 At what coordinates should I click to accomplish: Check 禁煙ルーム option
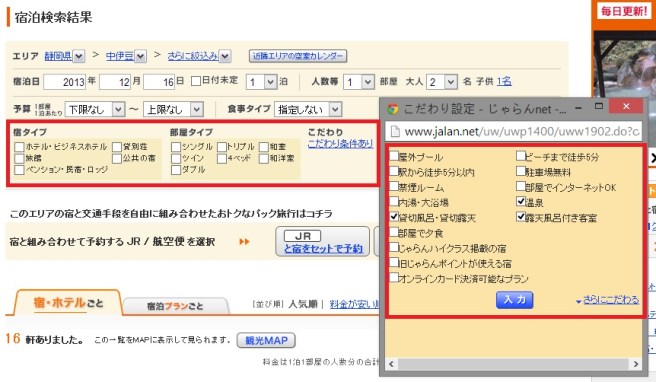point(394,186)
